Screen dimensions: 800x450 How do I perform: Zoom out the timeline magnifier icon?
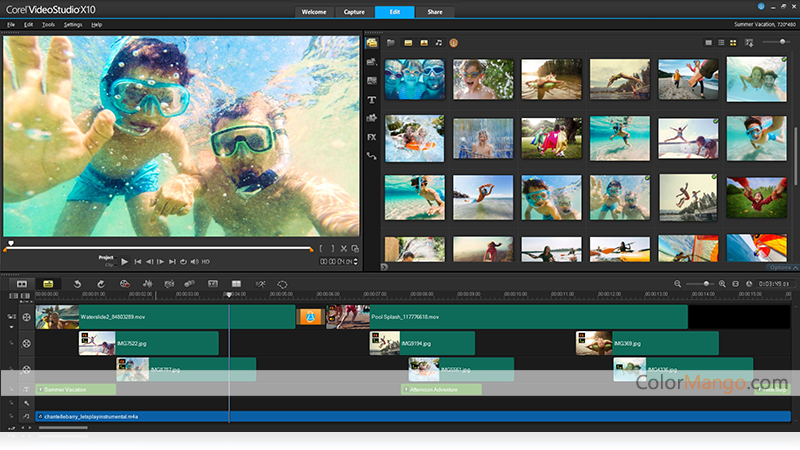pyautogui.click(x=678, y=284)
